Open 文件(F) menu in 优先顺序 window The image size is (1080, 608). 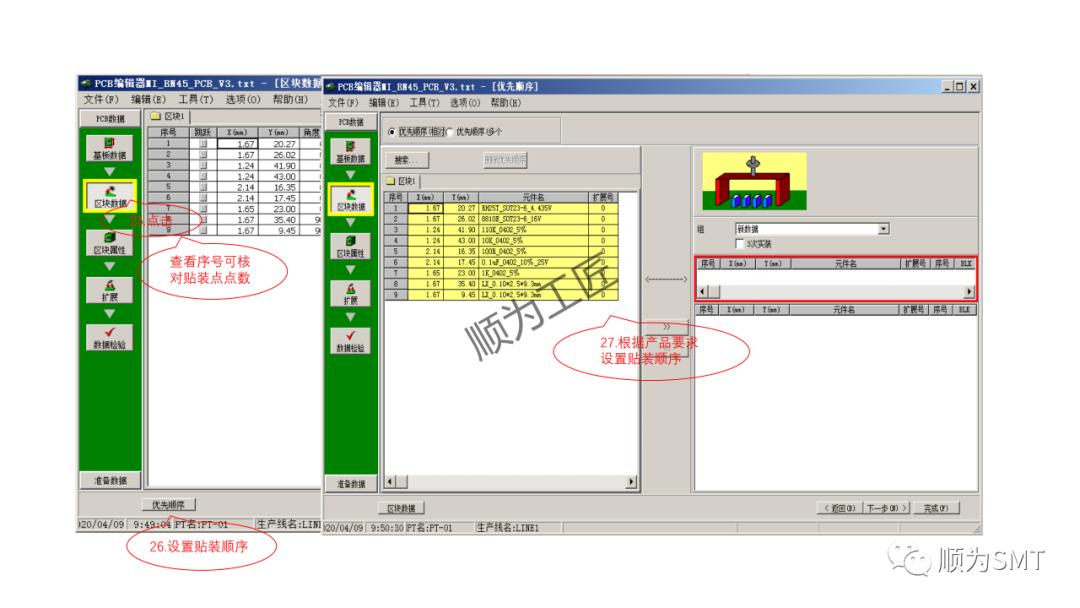(343, 103)
